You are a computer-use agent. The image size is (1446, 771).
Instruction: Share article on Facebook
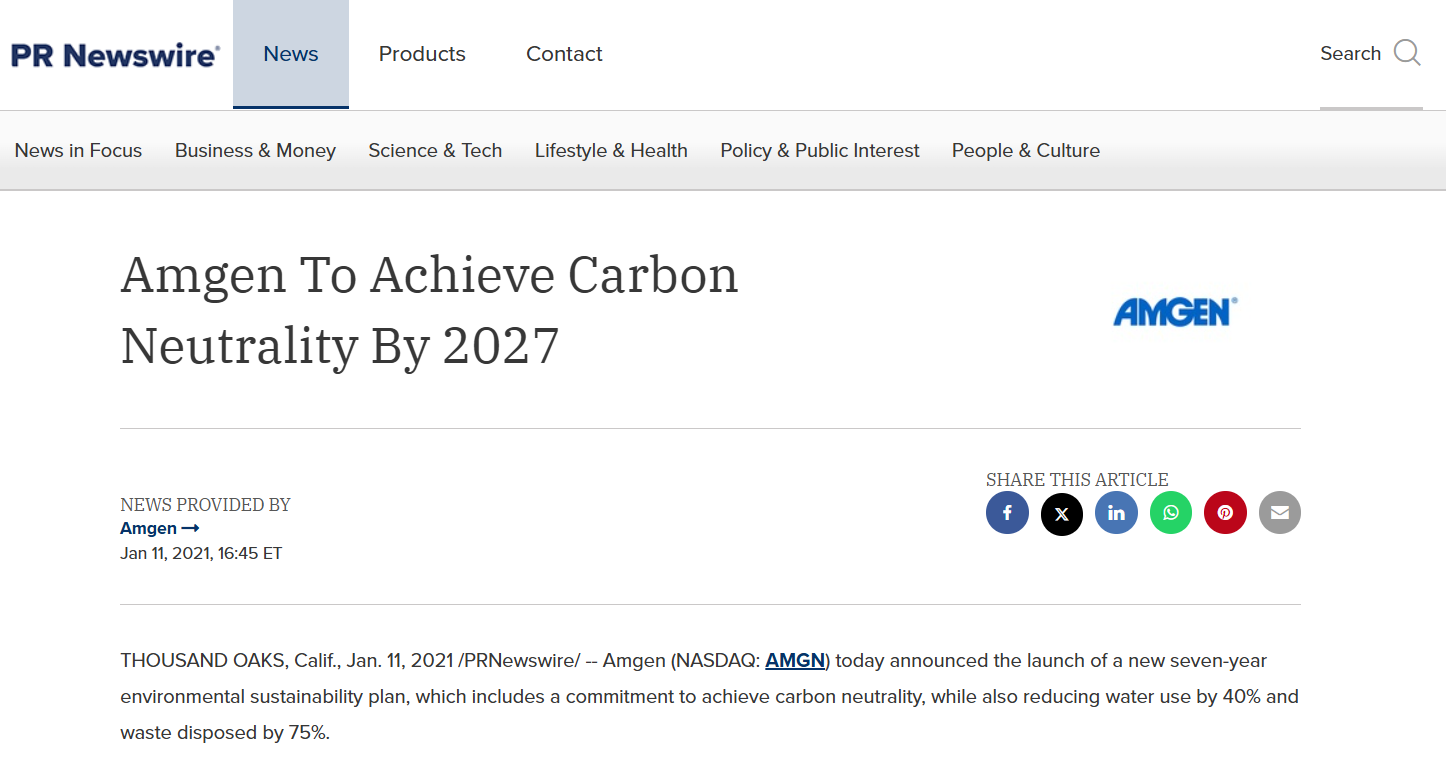[1007, 514]
